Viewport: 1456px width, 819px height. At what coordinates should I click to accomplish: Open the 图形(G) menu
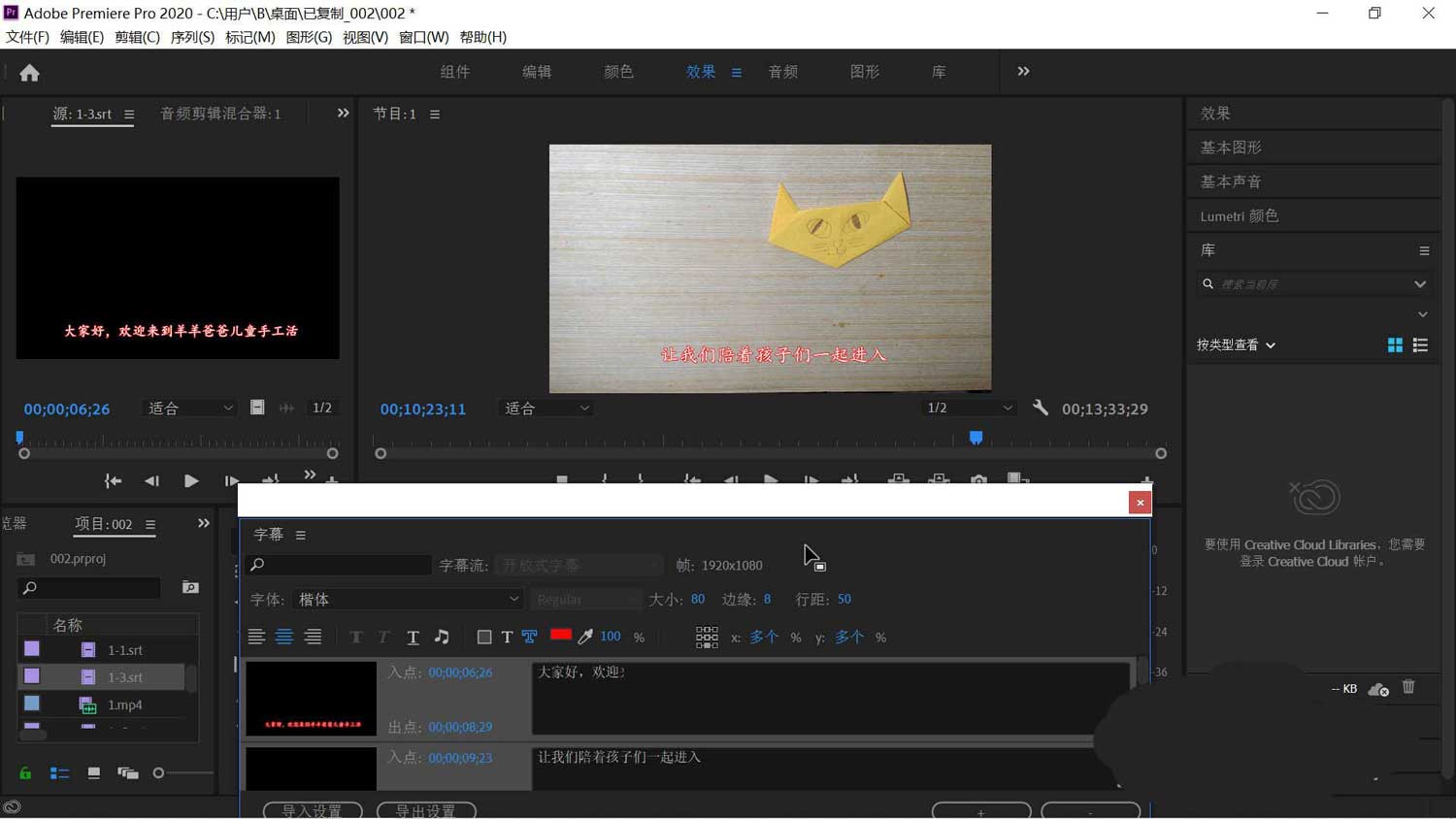[309, 37]
